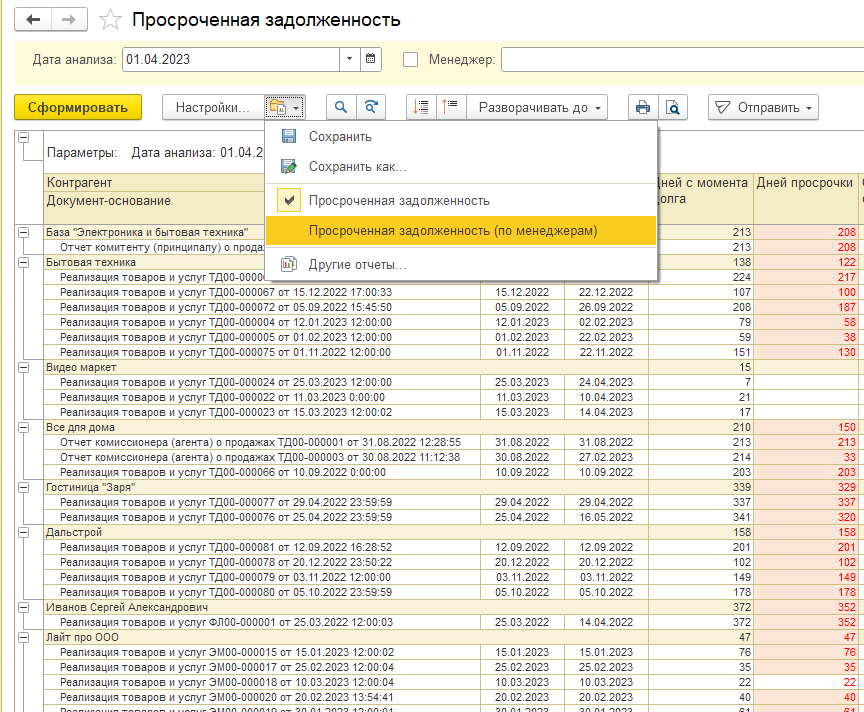Collapse the Гостиница "Заря" group
The height and width of the screenshot is (712, 864).
(24, 487)
